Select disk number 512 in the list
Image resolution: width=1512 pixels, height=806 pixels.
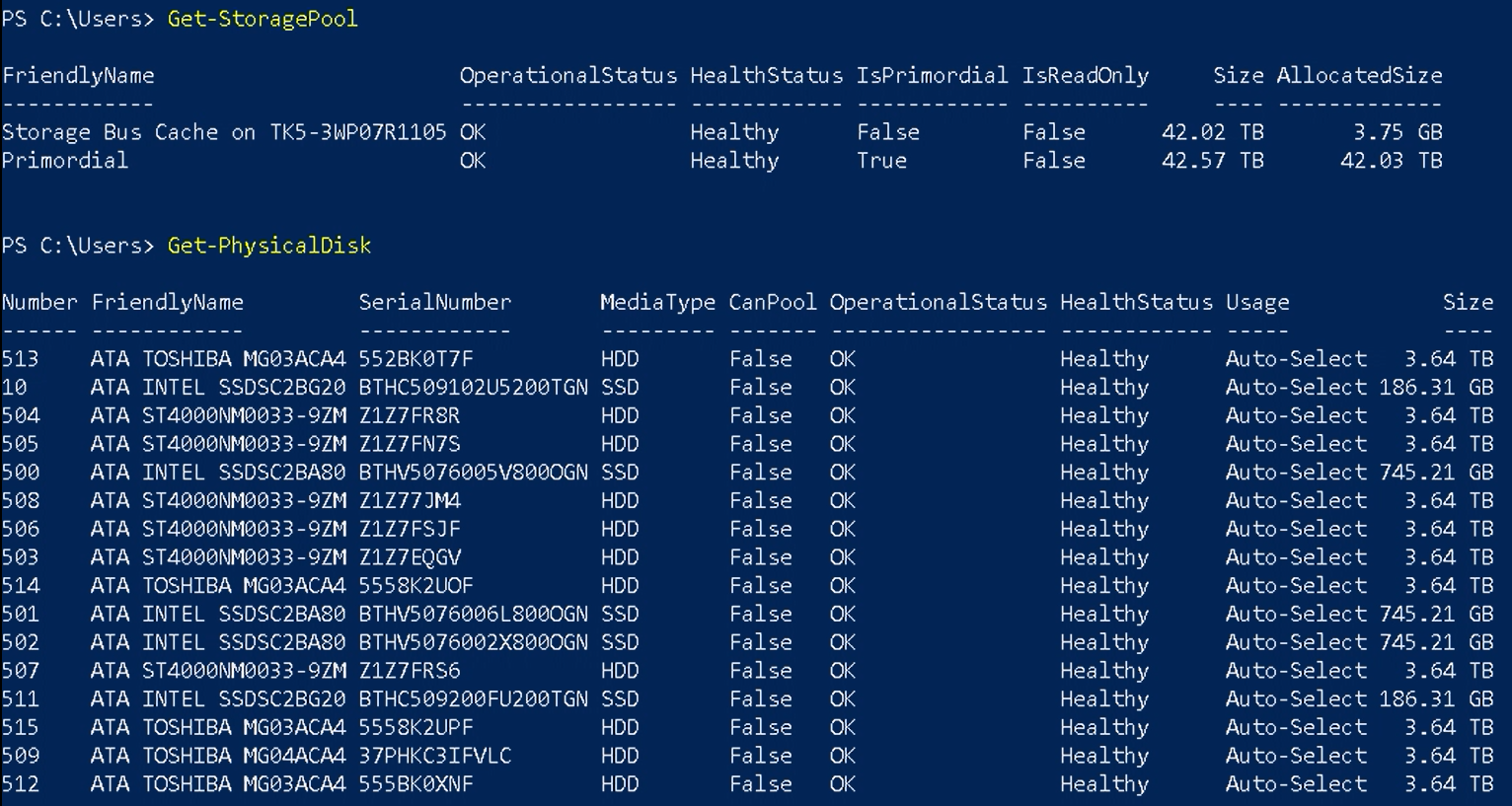[20, 784]
